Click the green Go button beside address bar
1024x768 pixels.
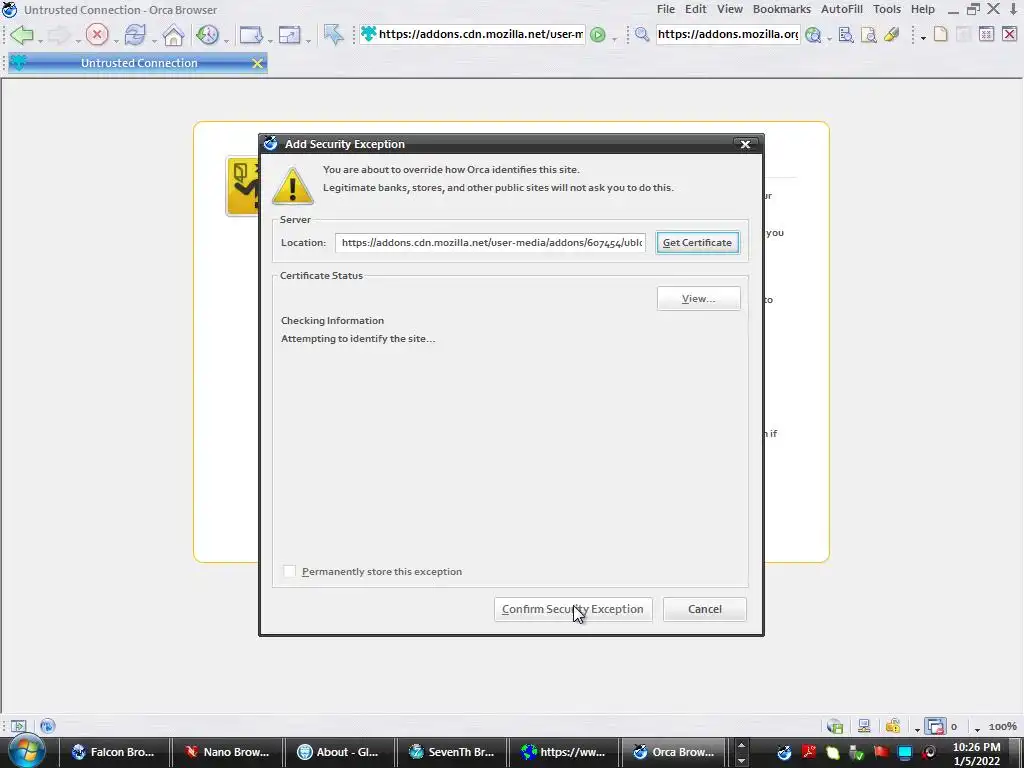point(598,35)
